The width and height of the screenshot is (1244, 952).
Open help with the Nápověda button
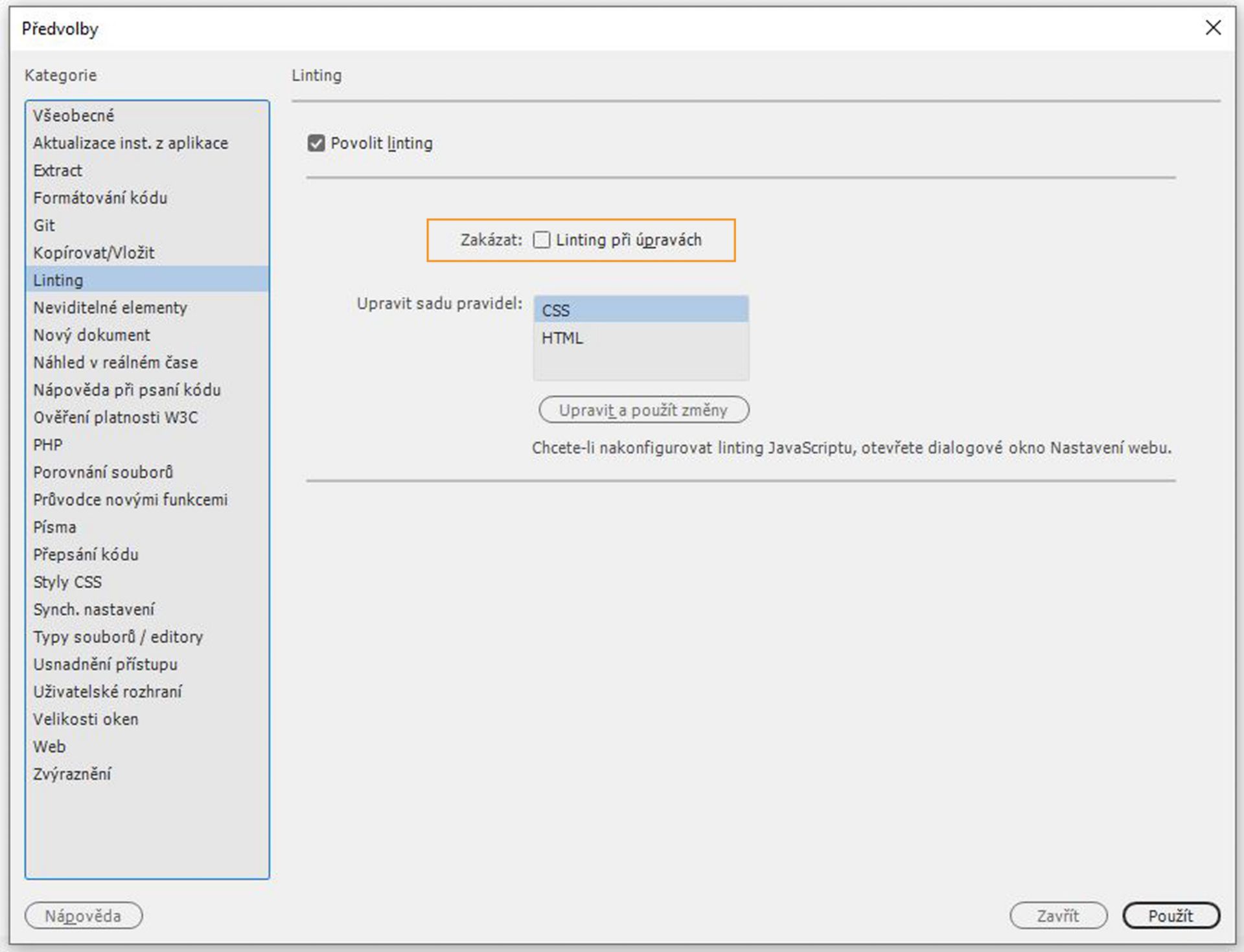83,916
